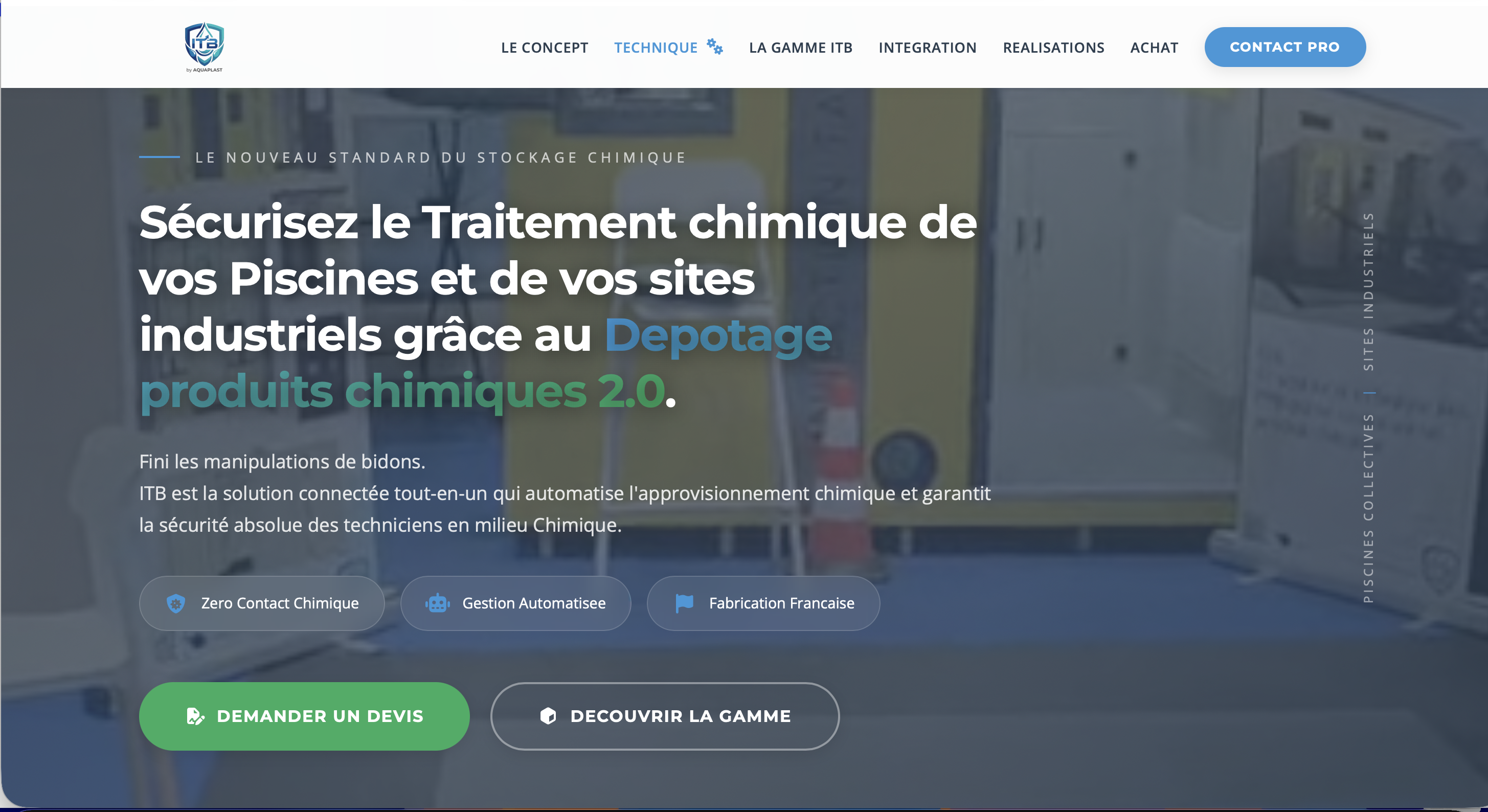The height and width of the screenshot is (812, 1488).
Task: Click the flag icon in Fabrication Francaise
Action: tap(684, 603)
